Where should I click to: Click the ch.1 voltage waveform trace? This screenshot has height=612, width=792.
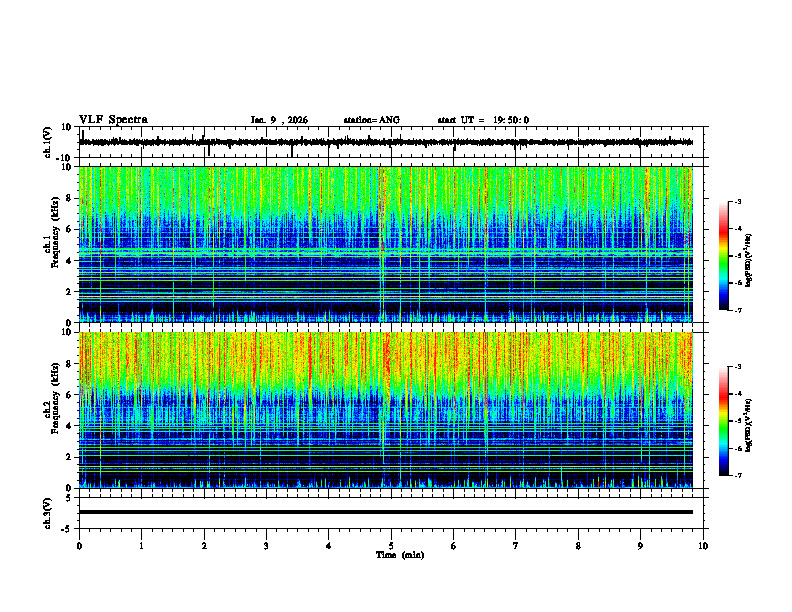click(x=385, y=142)
